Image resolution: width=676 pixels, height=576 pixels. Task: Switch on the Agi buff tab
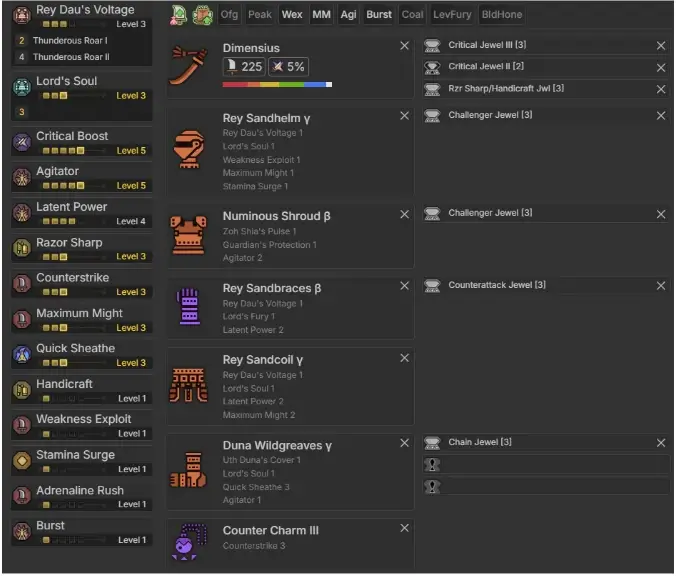(348, 15)
